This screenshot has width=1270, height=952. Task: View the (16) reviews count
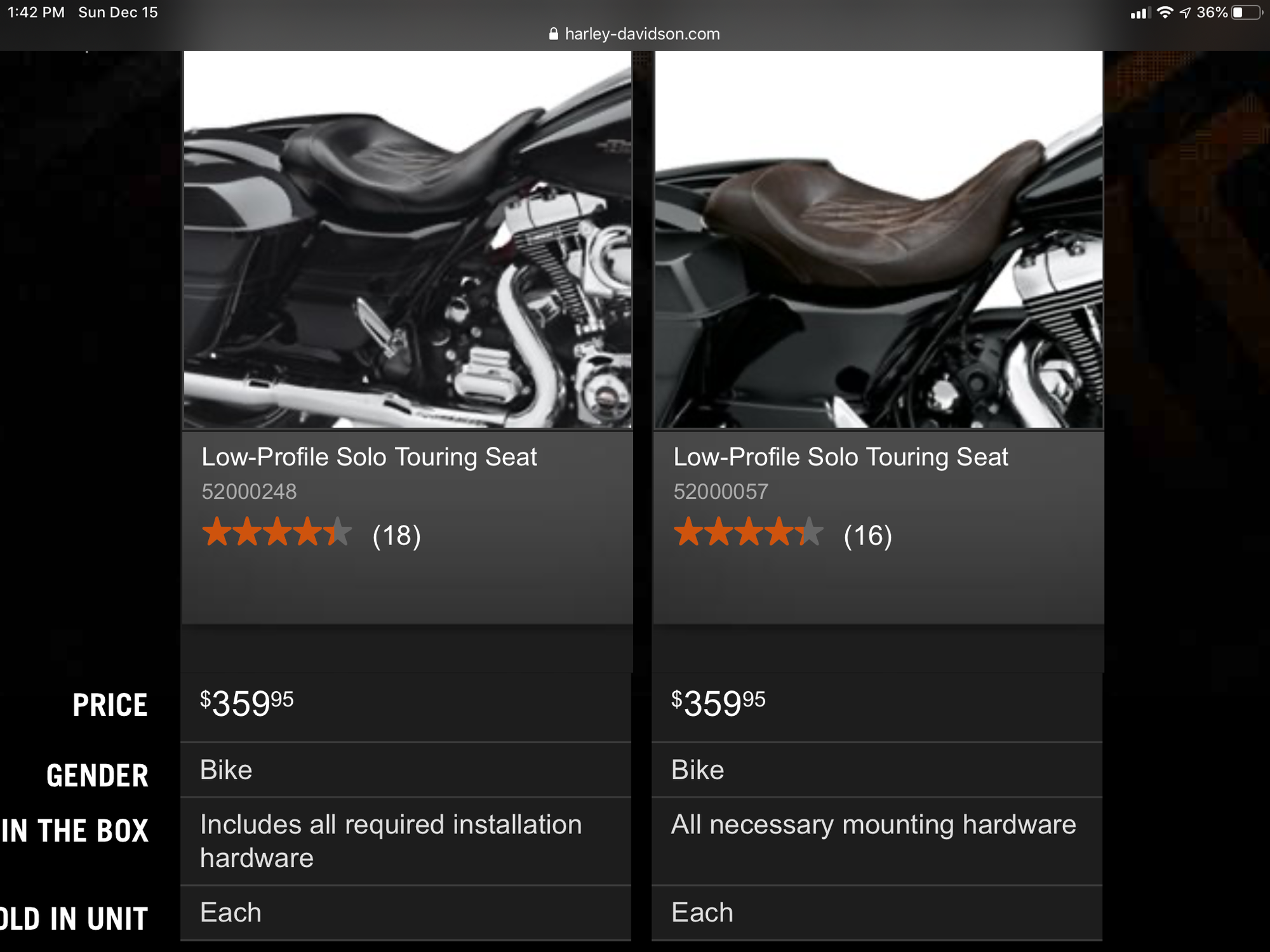[x=867, y=536]
